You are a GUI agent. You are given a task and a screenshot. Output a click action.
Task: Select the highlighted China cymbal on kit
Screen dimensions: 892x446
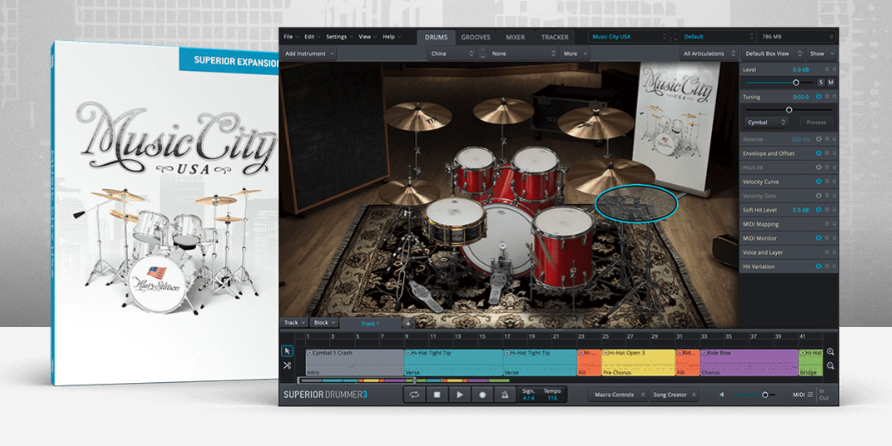tap(637, 203)
